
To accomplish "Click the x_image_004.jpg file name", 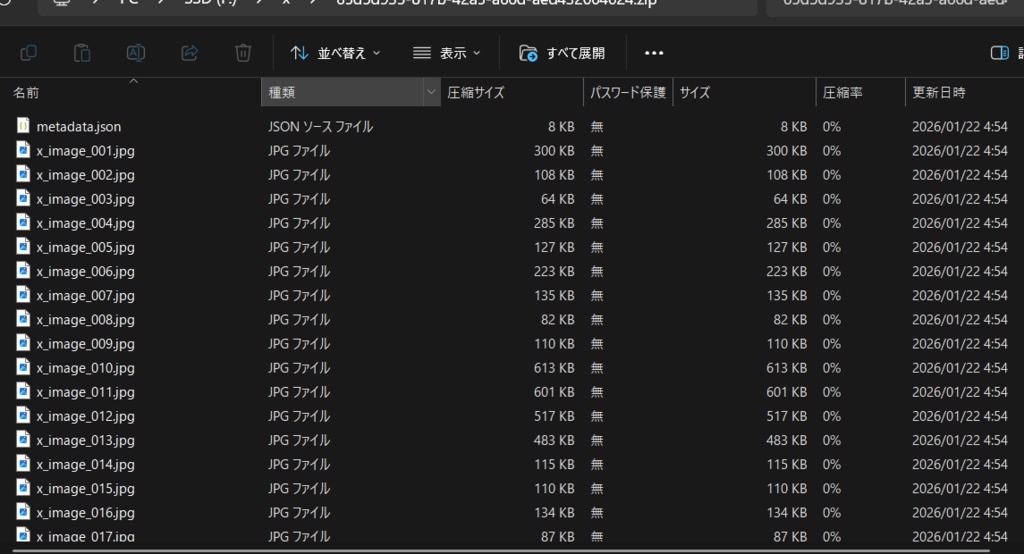I will pyautogui.click(x=86, y=223).
